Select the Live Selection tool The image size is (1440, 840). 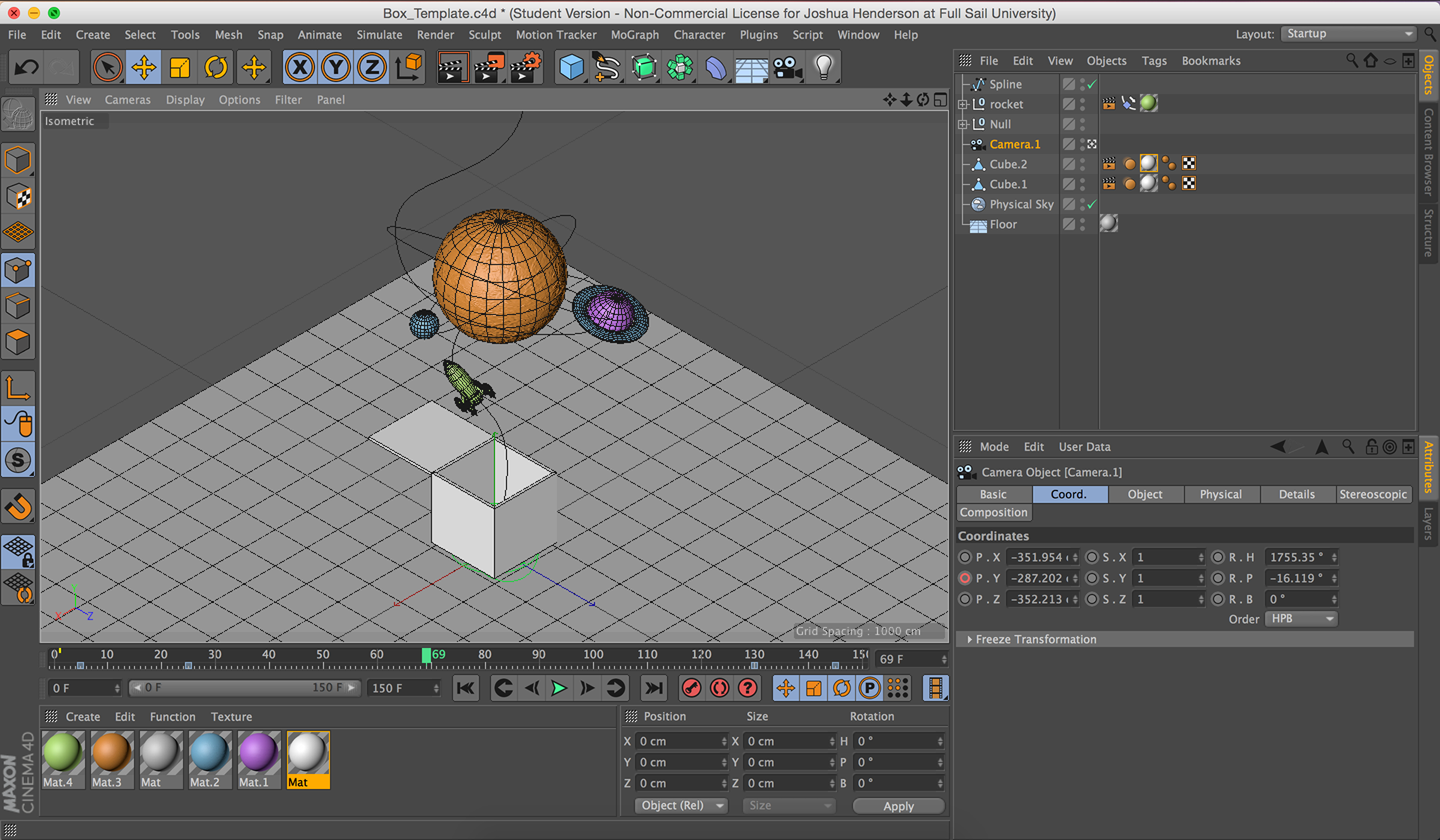(107, 67)
